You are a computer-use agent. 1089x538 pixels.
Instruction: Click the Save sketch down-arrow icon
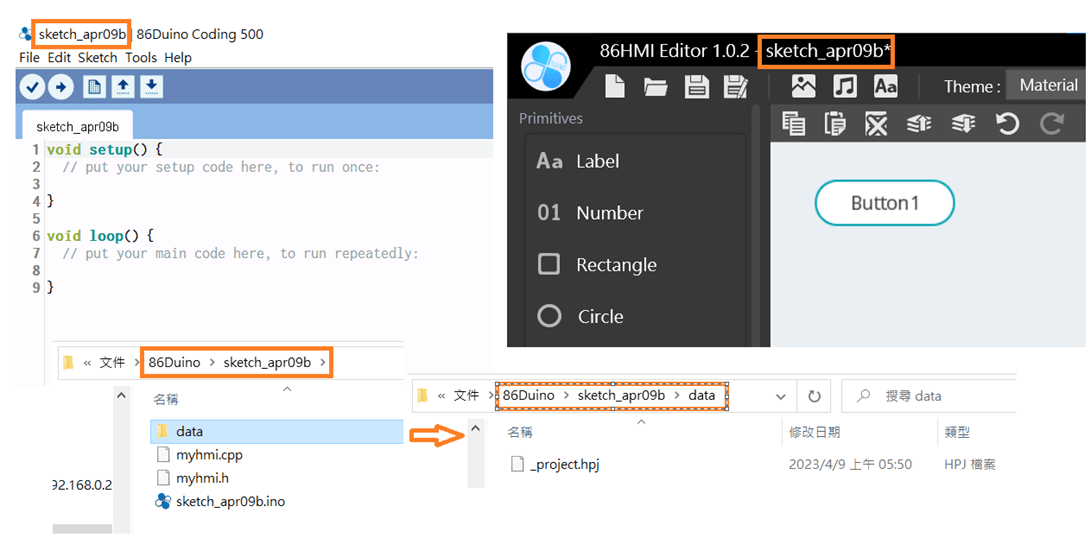[x=151, y=88]
